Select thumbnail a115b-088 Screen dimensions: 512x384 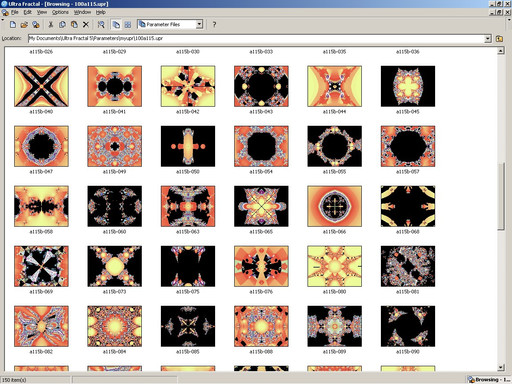click(261, 326)
